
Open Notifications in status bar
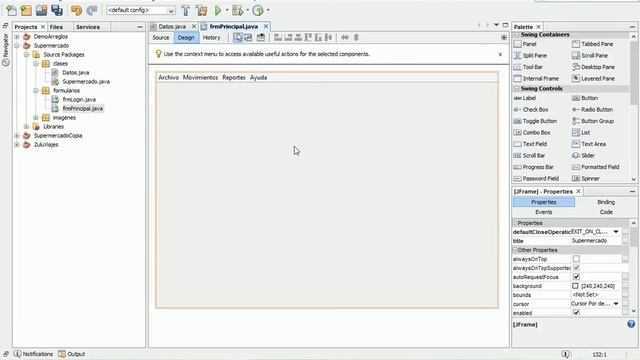(33, 354)
